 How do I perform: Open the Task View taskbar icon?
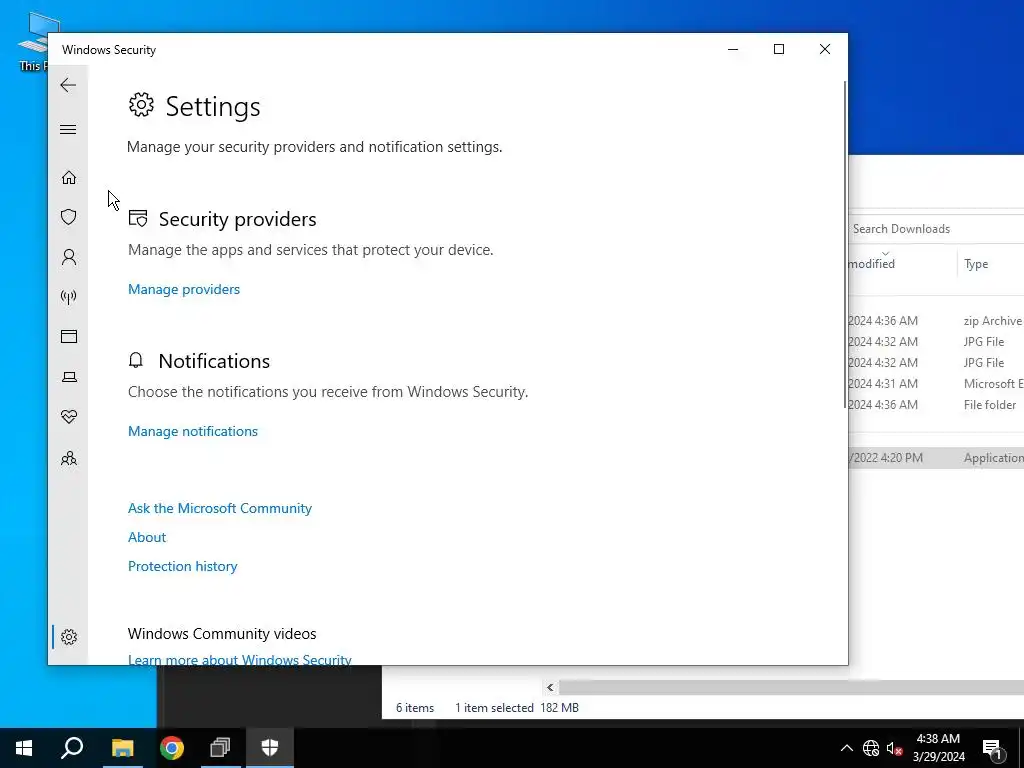[x=221, y=748]
